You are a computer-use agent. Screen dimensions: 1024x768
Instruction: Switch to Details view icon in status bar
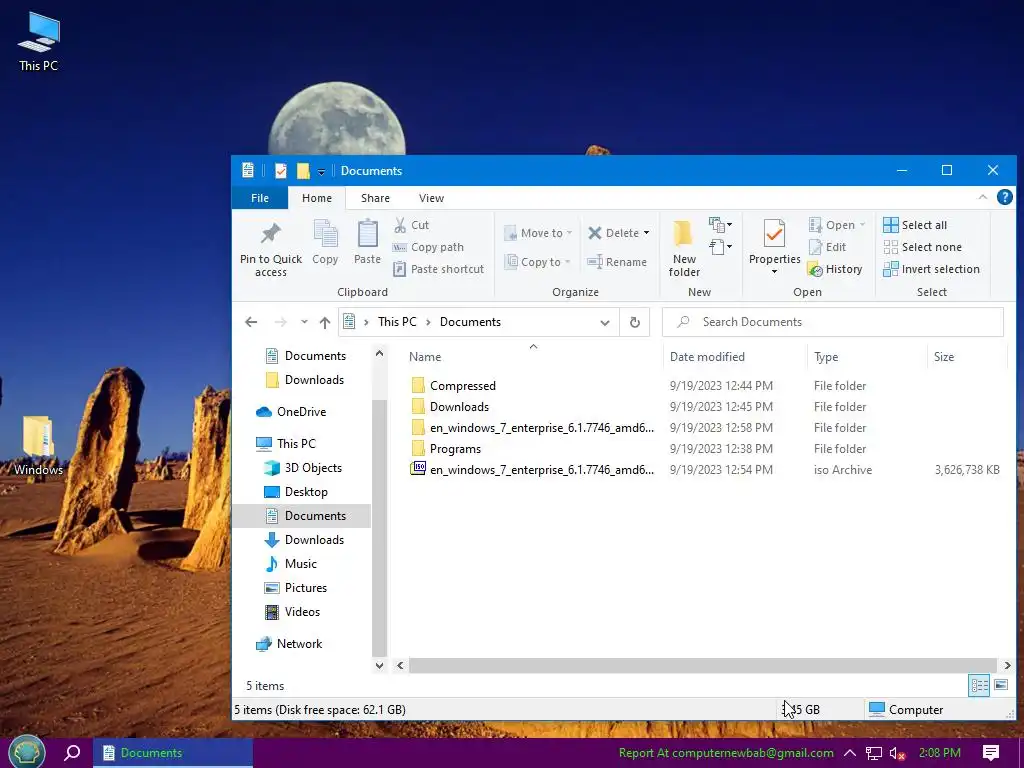coord(979,685)
